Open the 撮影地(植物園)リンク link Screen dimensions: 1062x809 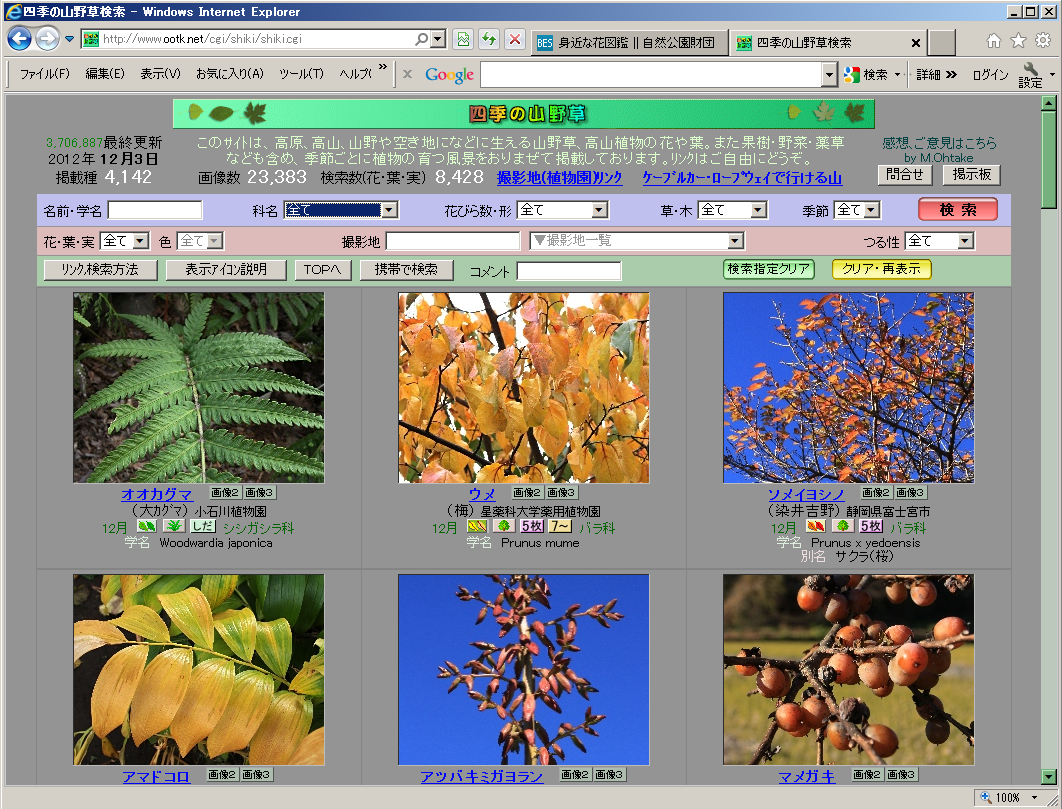coord(559,178)
